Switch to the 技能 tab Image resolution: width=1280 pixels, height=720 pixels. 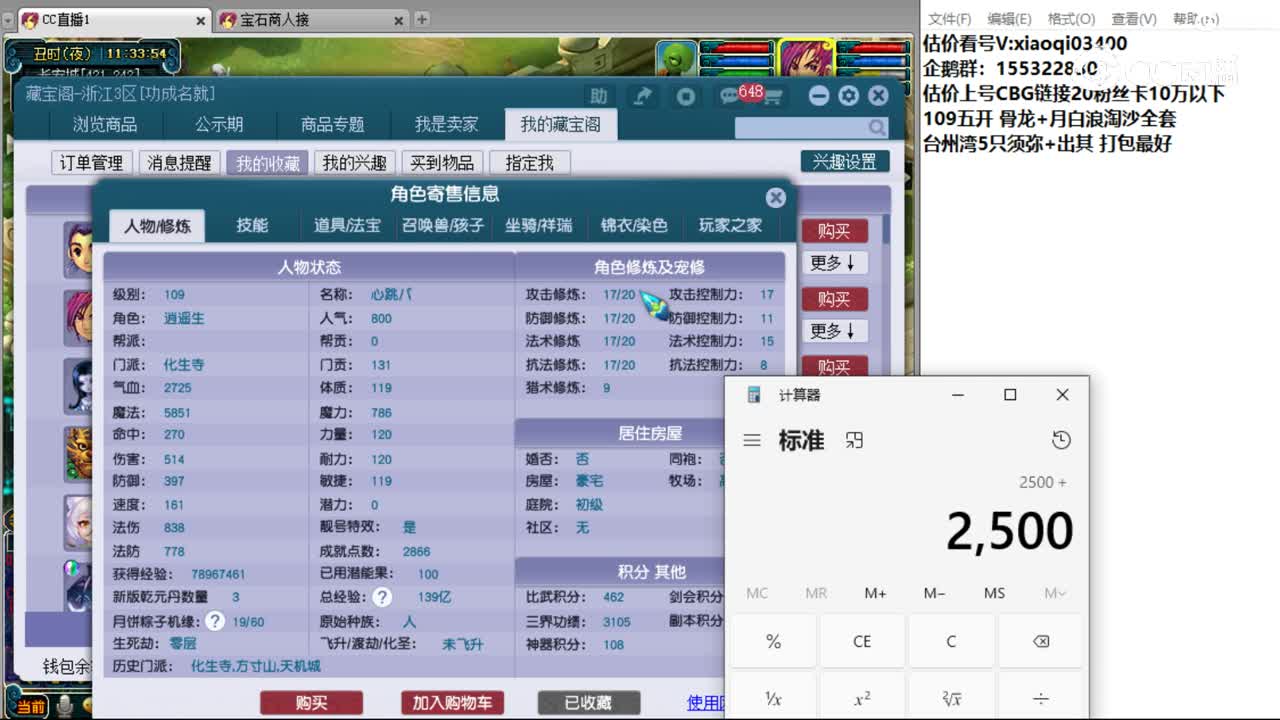coord(255,226)
